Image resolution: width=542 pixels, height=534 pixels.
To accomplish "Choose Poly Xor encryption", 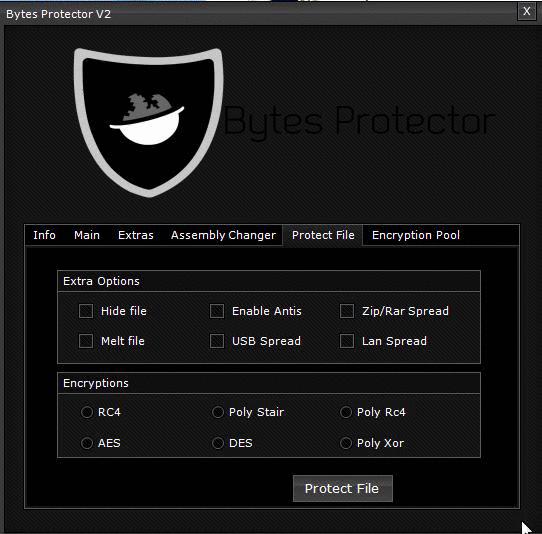I will pyautogui.click(x=346, y=443).
